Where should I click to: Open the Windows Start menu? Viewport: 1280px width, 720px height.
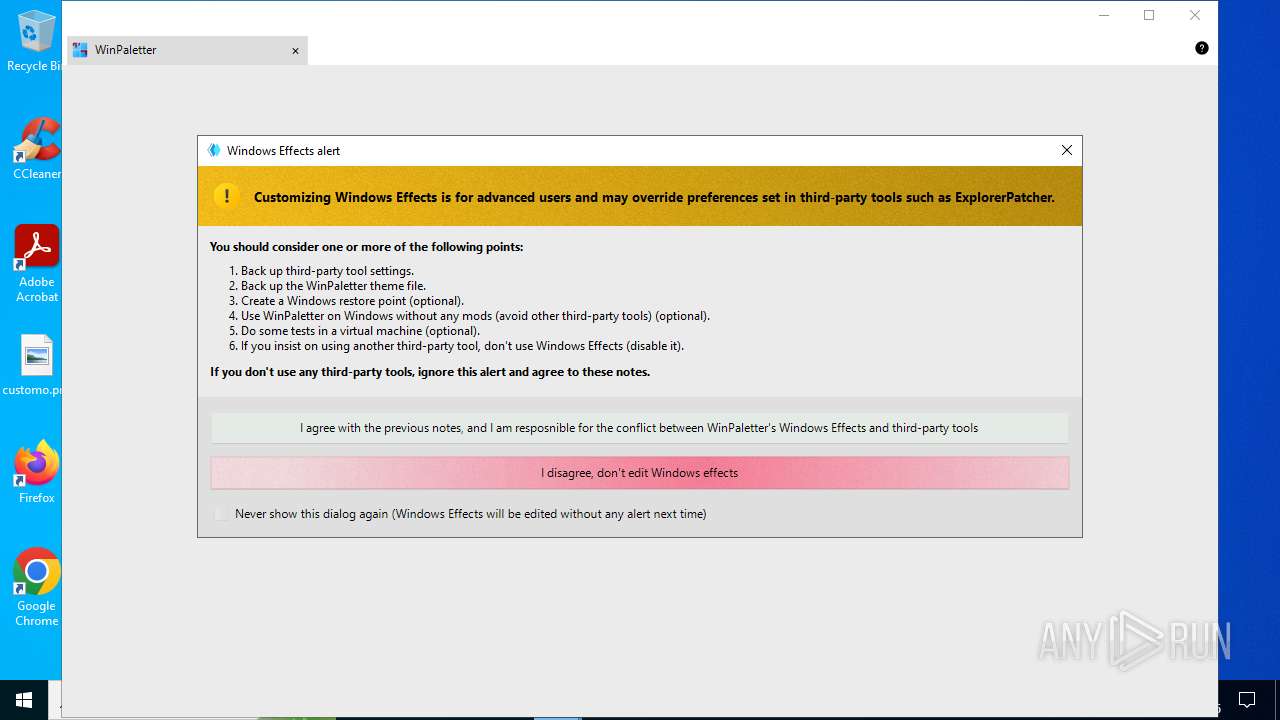24,700
